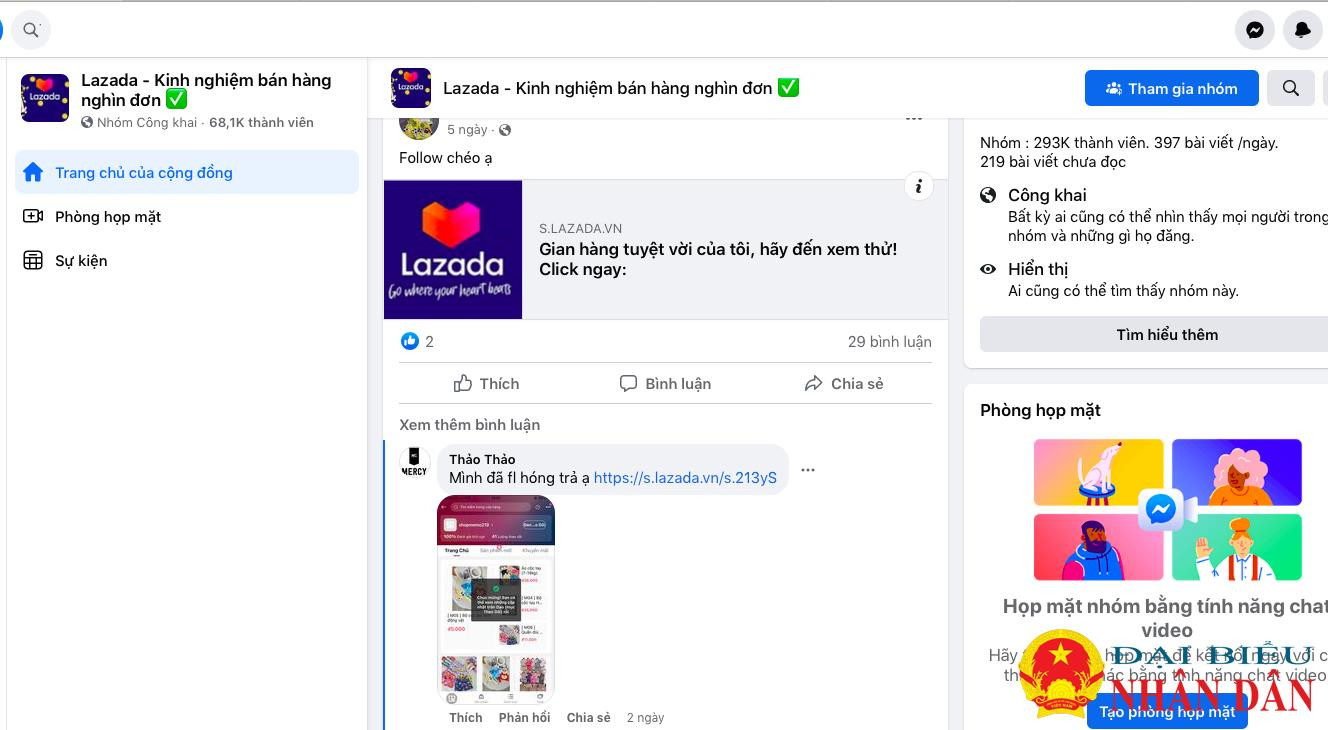Like the post with Thích button
The width and height of the screenshot is (1328, 730).
pyautogui.click(x=487, y=383)
